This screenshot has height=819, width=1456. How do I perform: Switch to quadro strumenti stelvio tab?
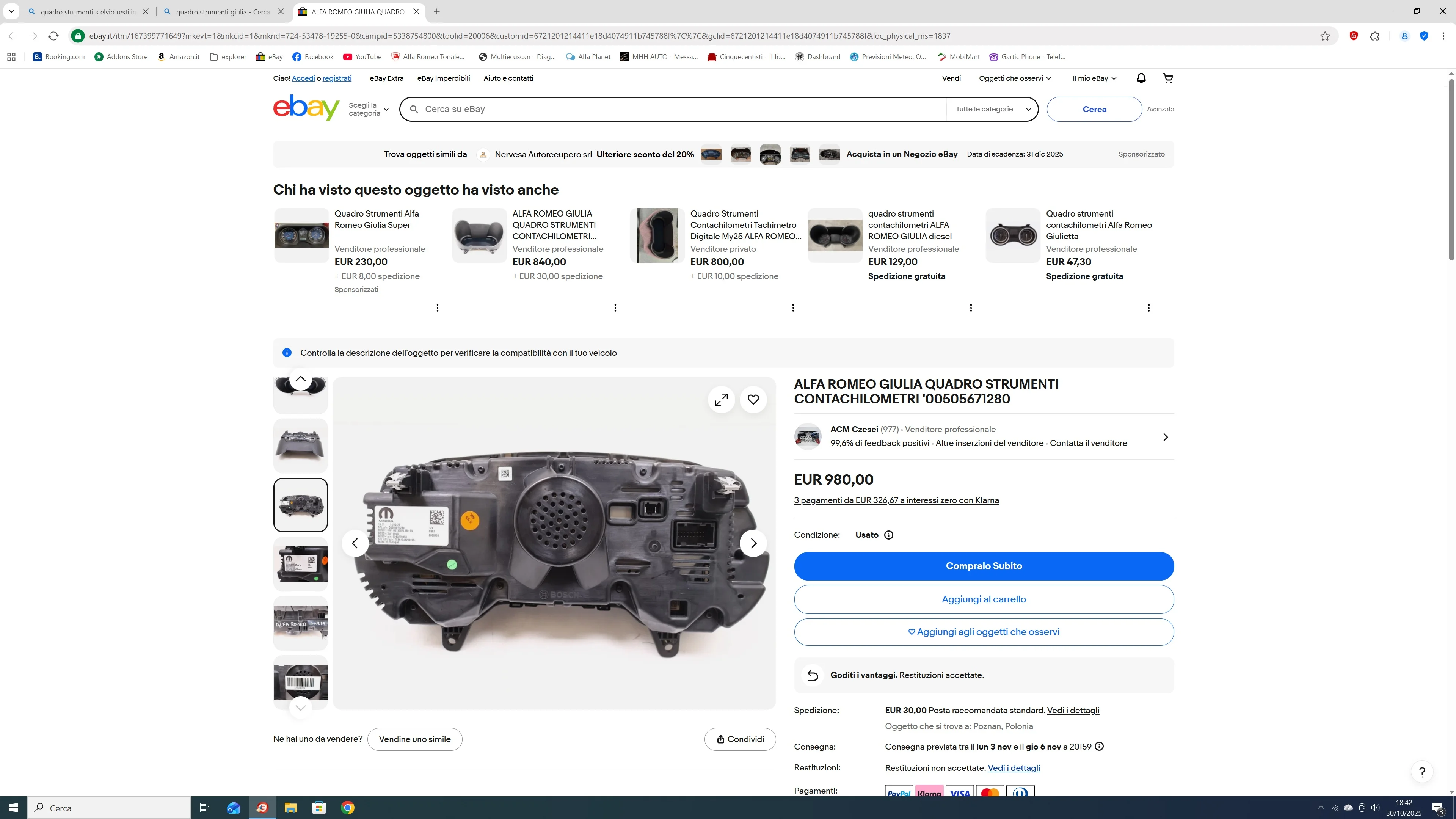[88, 12]
